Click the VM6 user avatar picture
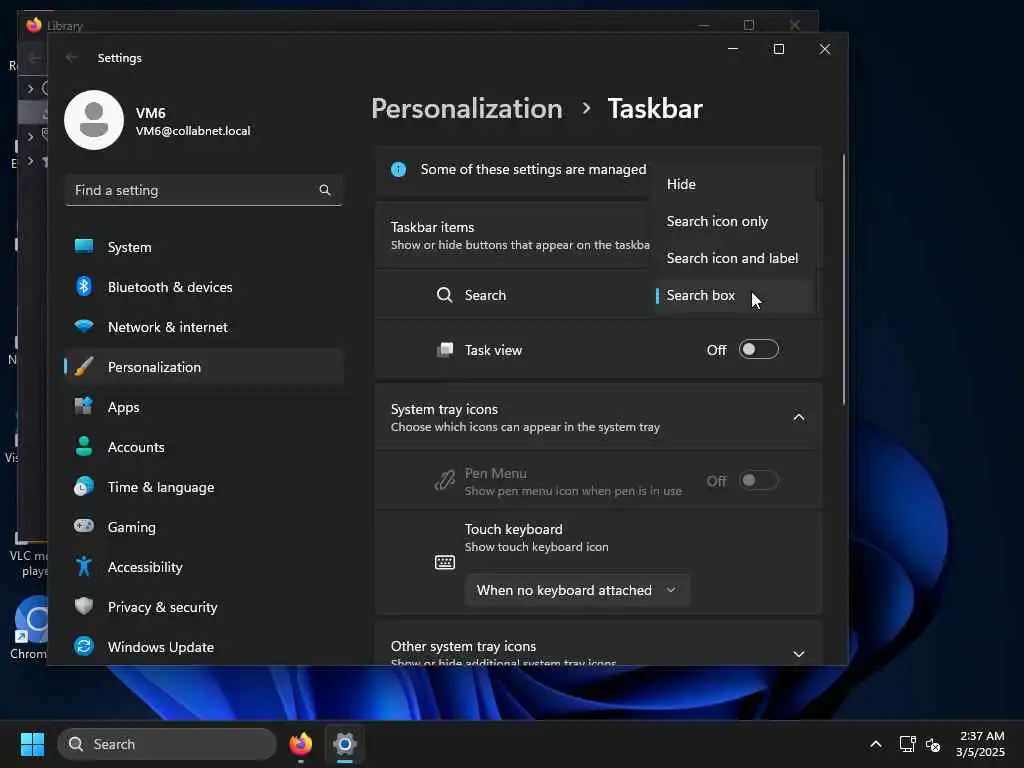Viewport: 1024px width, 768px height. click(93, 120)
